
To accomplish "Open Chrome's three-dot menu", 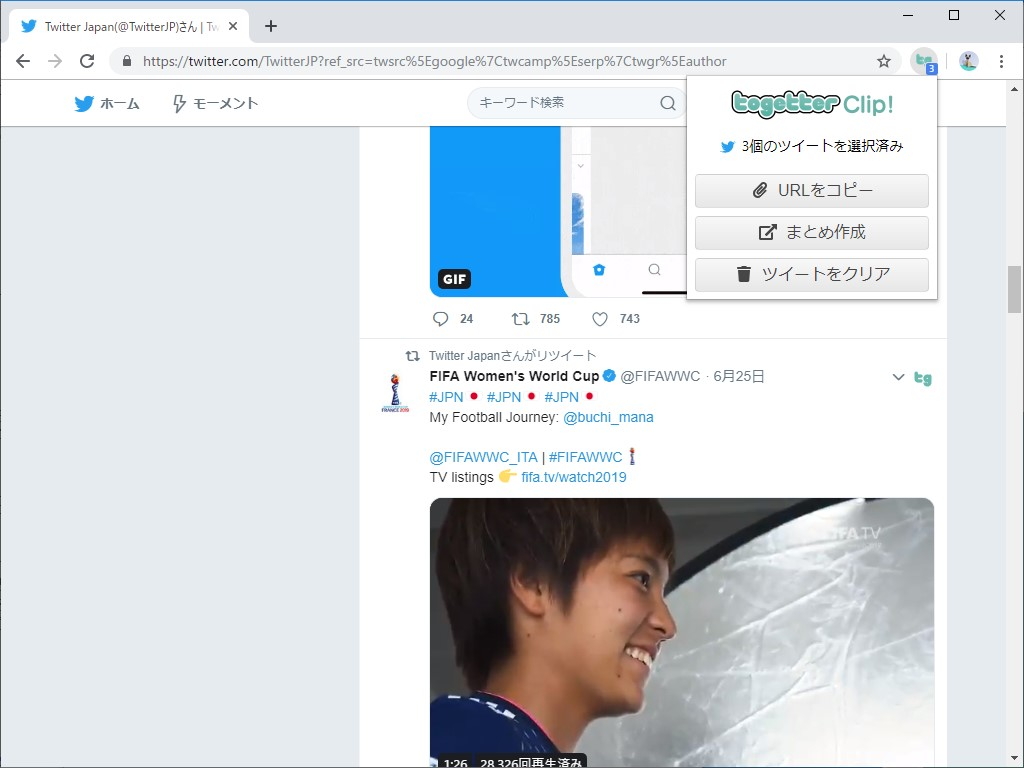I will [x=1003, y=61].
